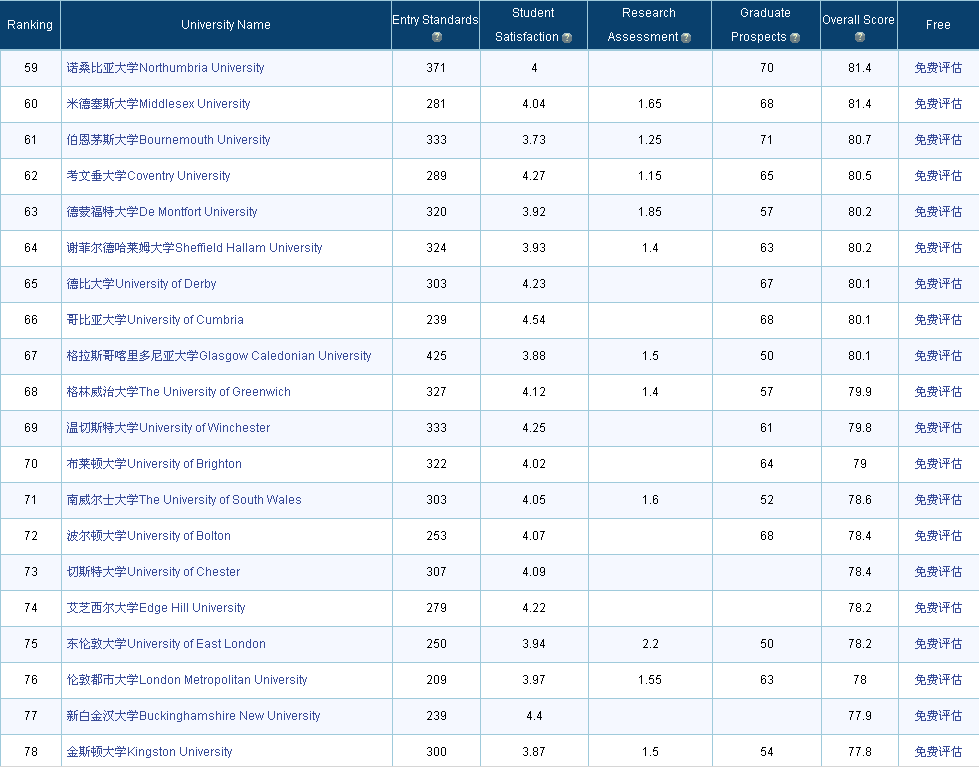
Task: Open the Northumbria University link
Action: tap(165, 67)
